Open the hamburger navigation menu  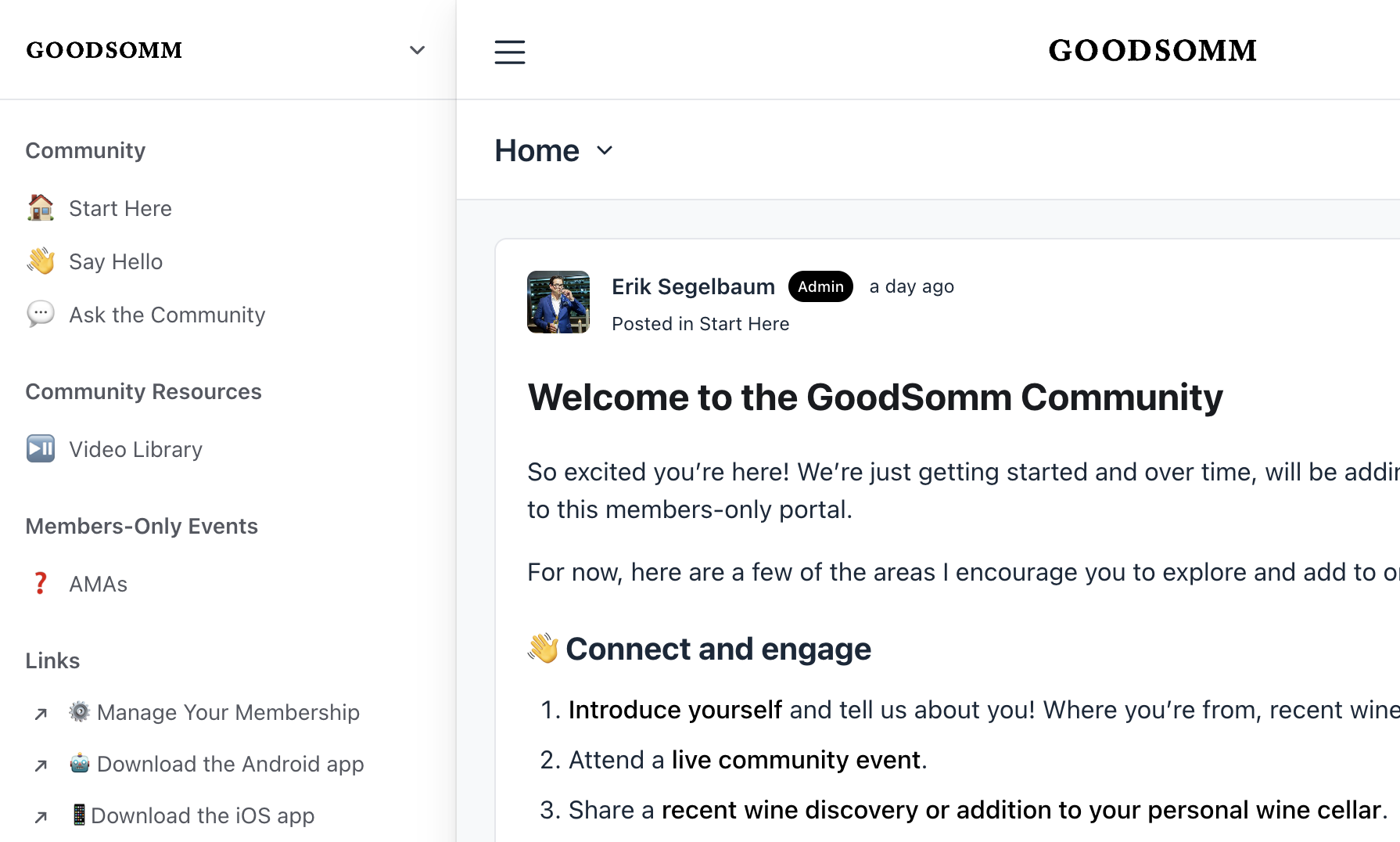pyautogui.click(x=509, y=52)
